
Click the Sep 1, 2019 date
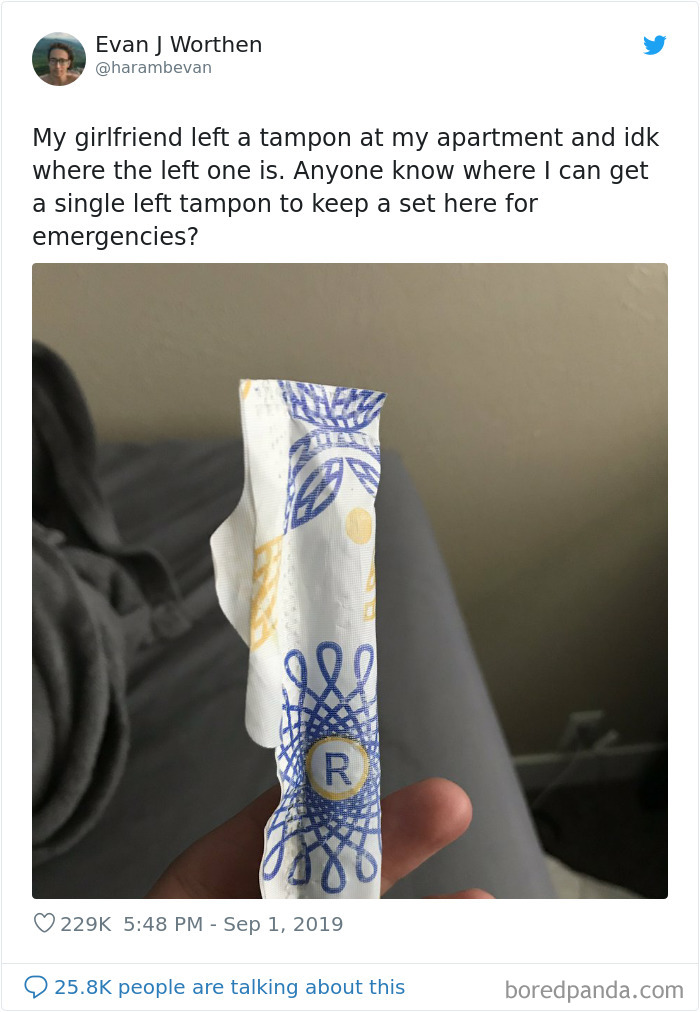point(283,924)
